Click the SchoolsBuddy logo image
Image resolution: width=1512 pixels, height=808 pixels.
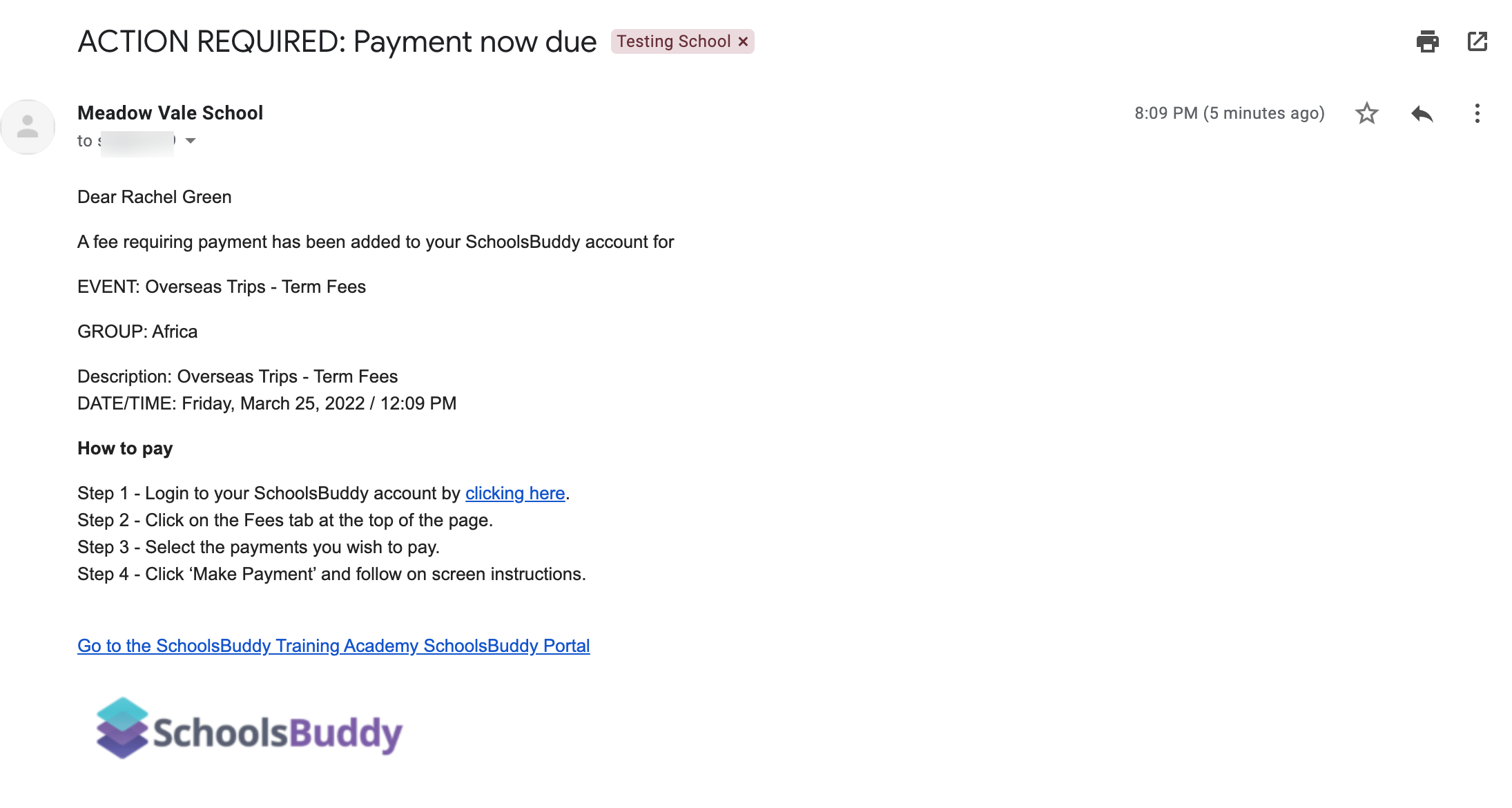coord(249,729)
